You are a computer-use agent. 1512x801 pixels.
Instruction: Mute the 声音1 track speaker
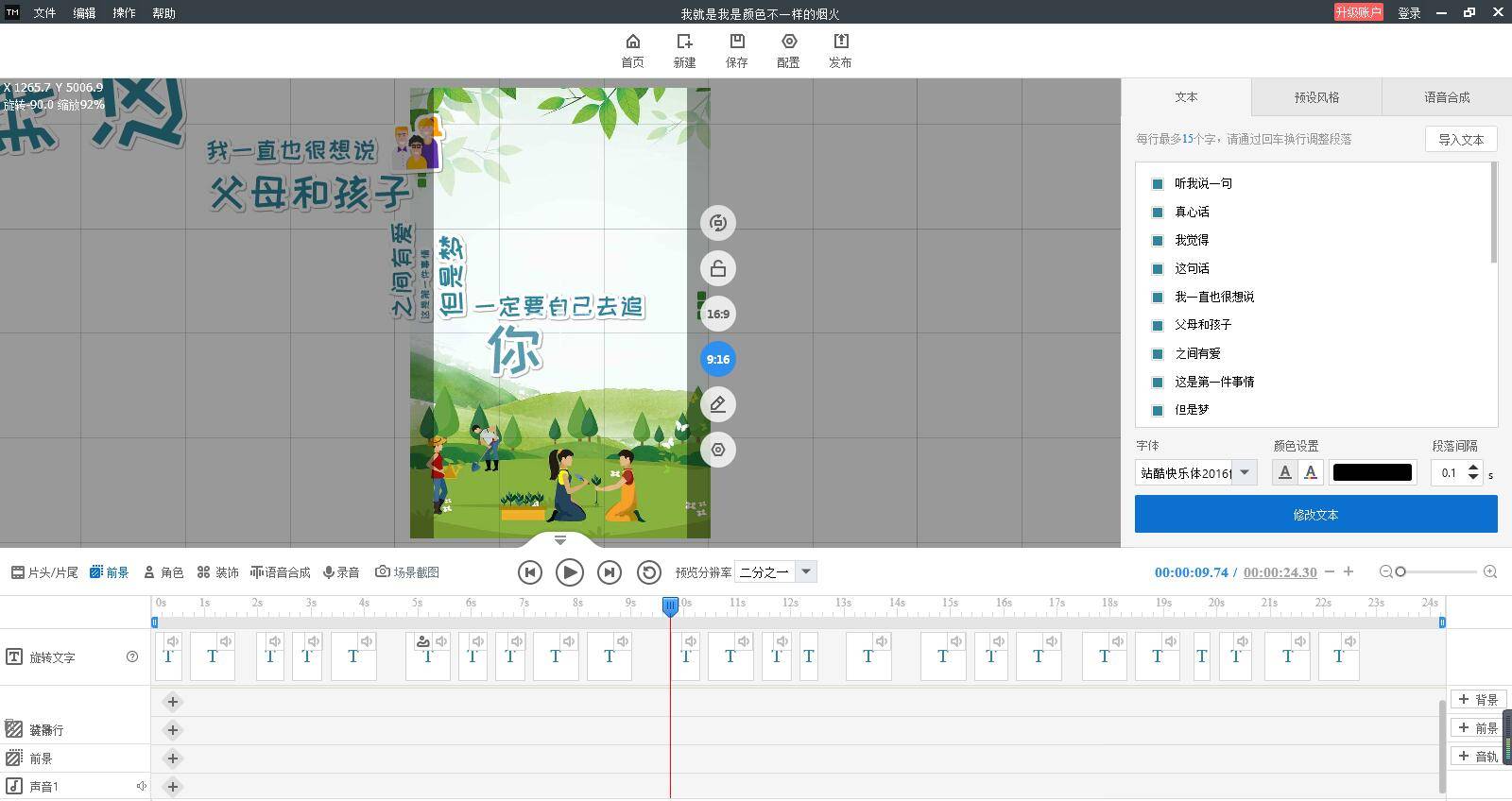pos(141,786)
